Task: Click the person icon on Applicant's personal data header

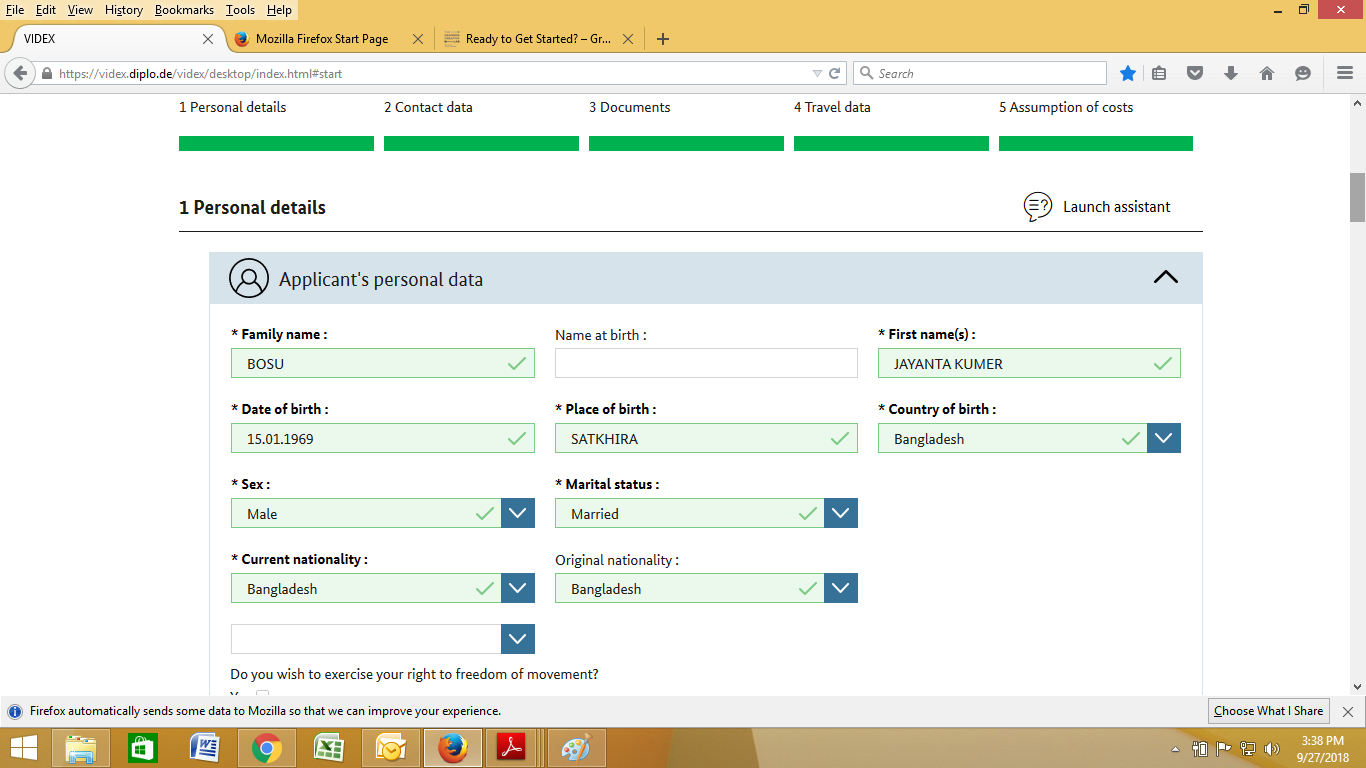Action: (x=248, y=278)
